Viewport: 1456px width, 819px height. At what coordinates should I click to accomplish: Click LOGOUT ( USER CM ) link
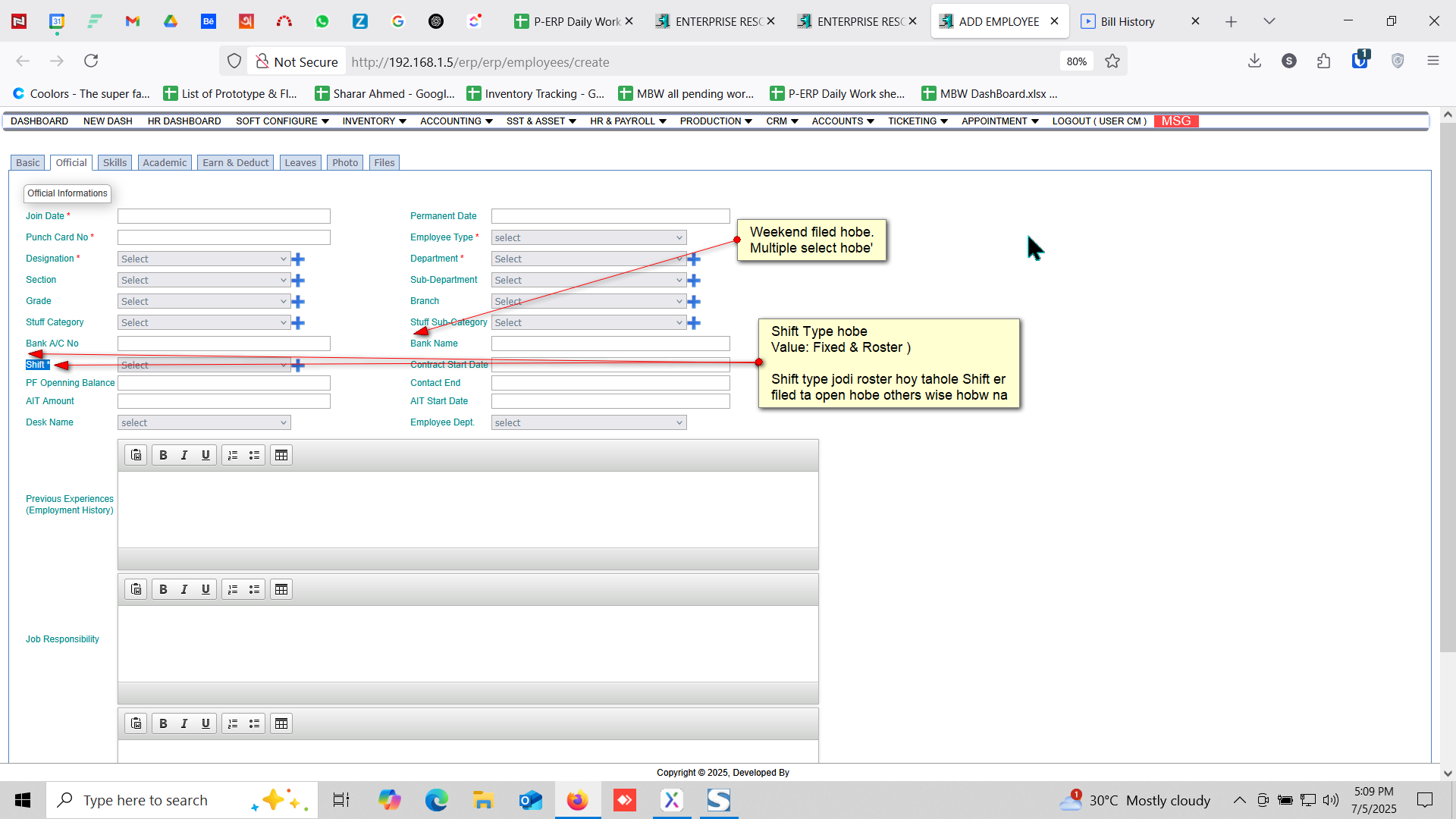pos(1099,121)
